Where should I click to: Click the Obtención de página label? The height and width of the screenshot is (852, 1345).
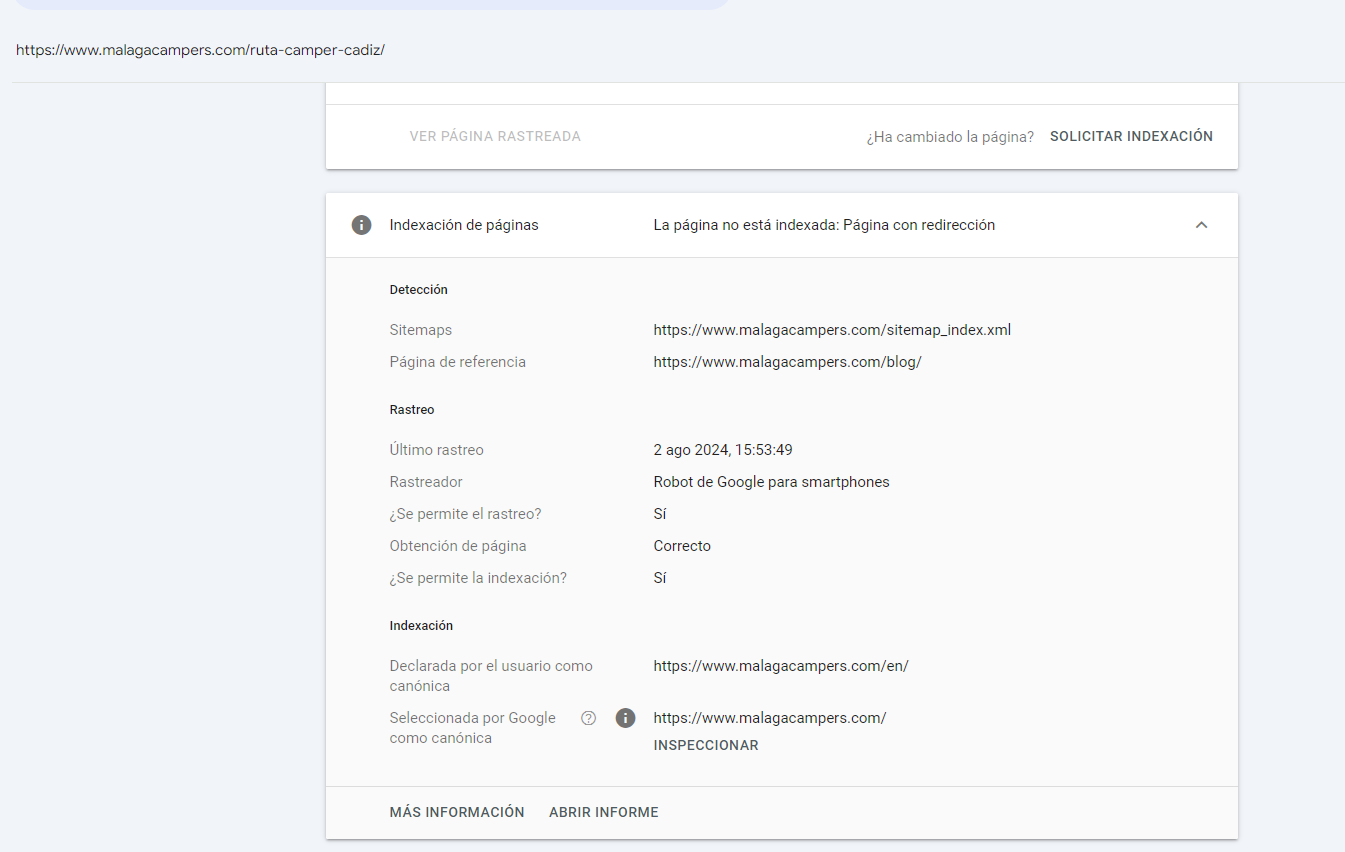tap(458, 546)
